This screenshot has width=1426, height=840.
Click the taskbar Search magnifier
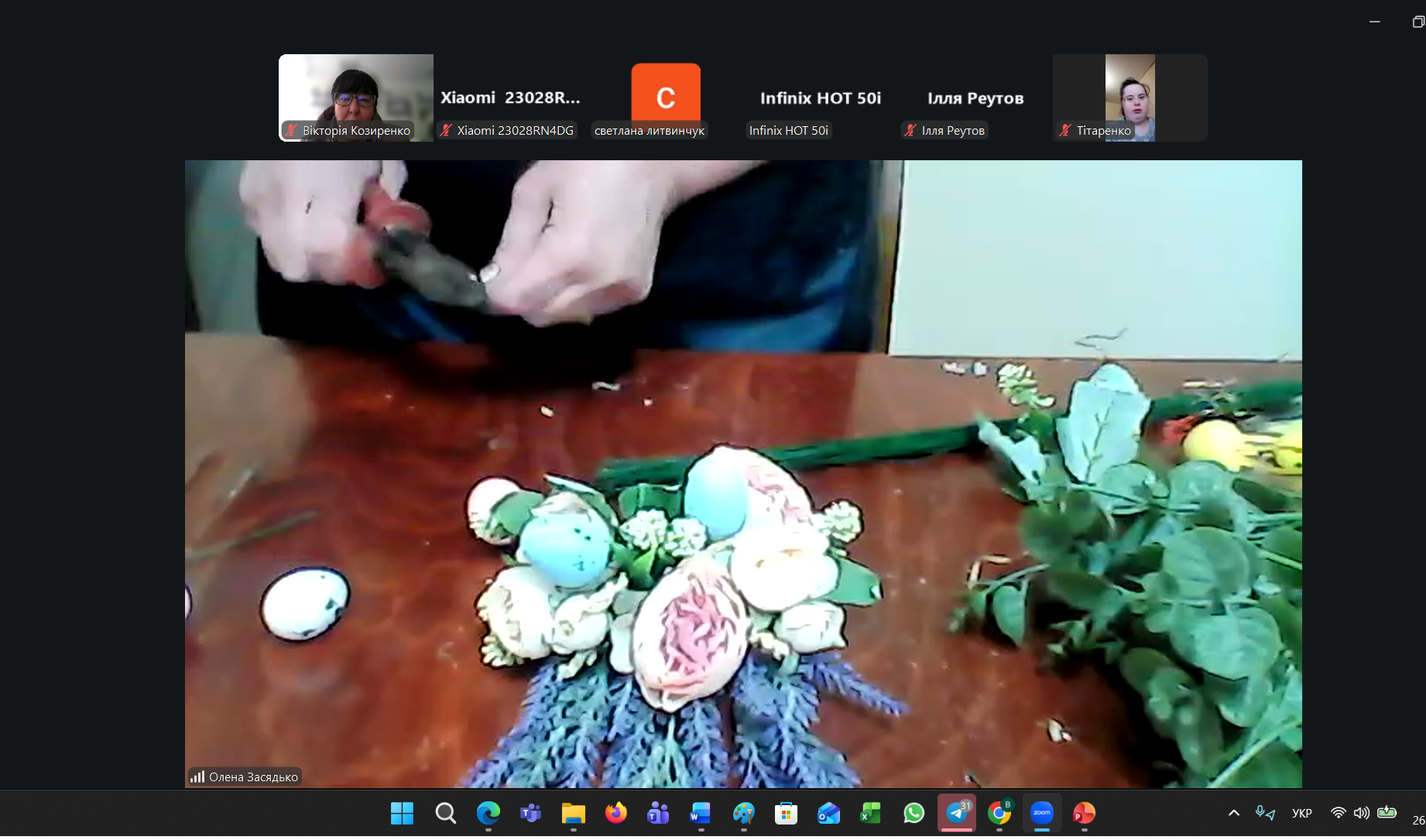coord(445,813)
